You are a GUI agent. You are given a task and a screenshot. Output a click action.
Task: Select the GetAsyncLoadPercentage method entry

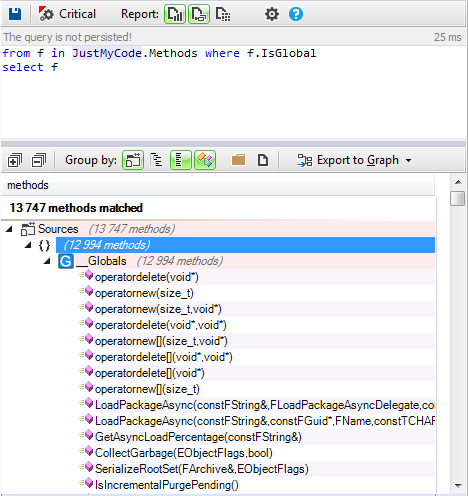click(x=198, y=437)
